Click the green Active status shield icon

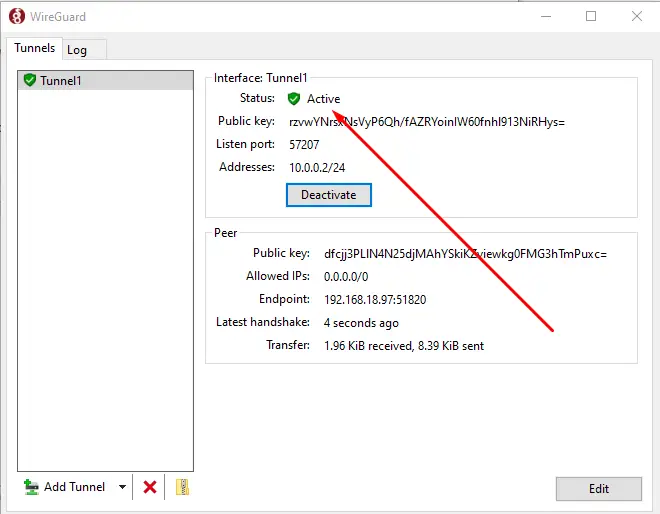point(294,99)
